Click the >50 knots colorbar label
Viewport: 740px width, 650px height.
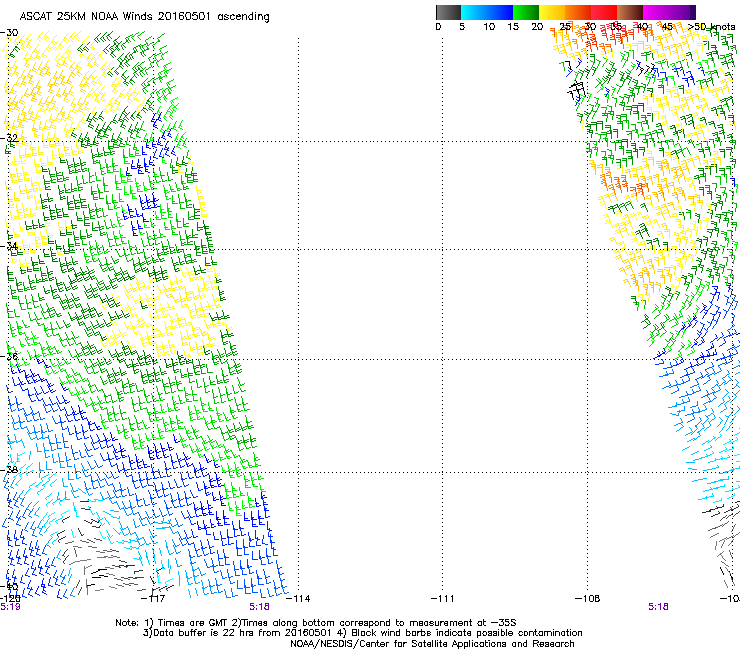tap(711, 27)
